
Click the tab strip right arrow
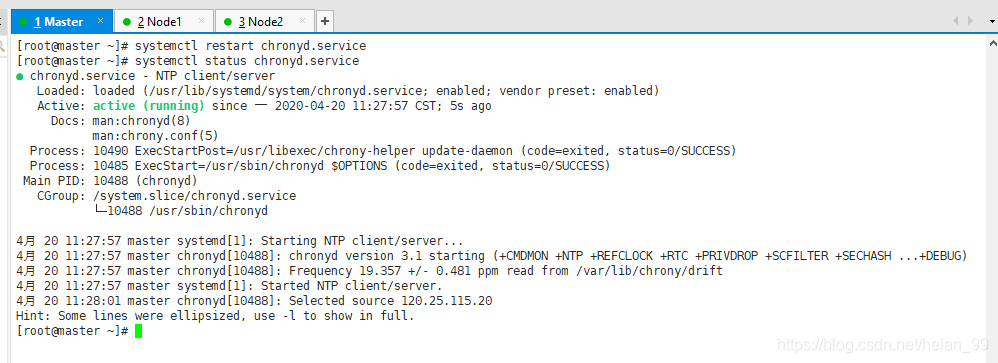971,21
